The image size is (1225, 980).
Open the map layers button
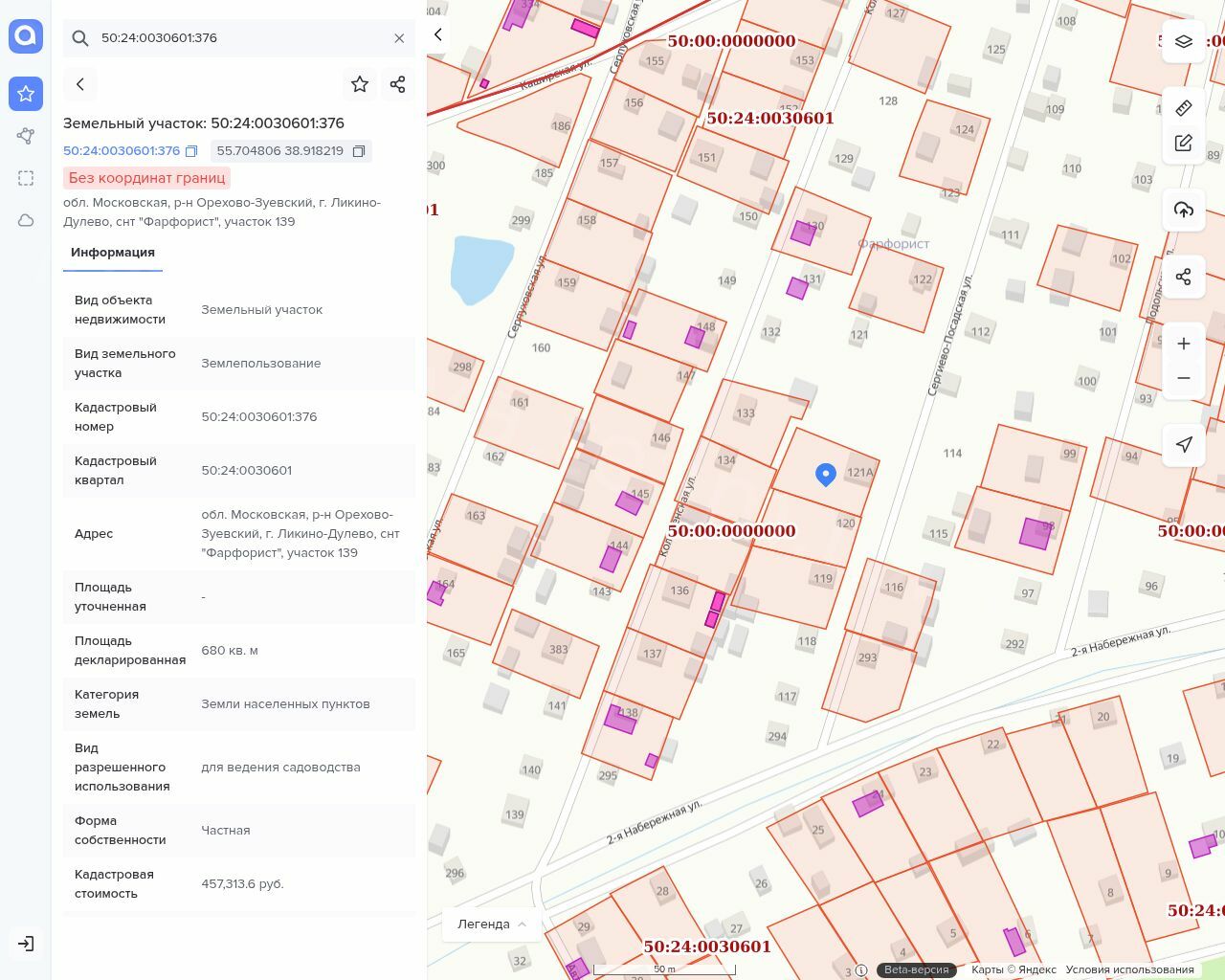[1184, 42]
